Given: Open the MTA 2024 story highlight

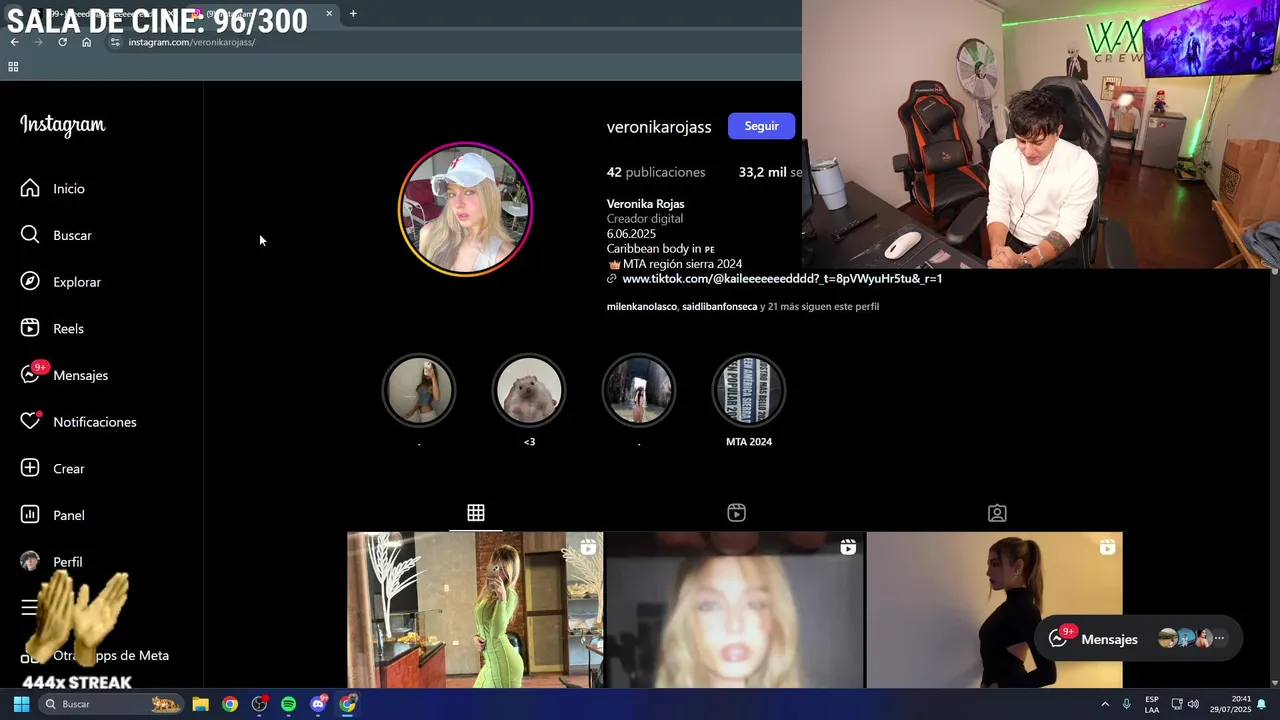Looking at the screenshot, I should (749, 390).
